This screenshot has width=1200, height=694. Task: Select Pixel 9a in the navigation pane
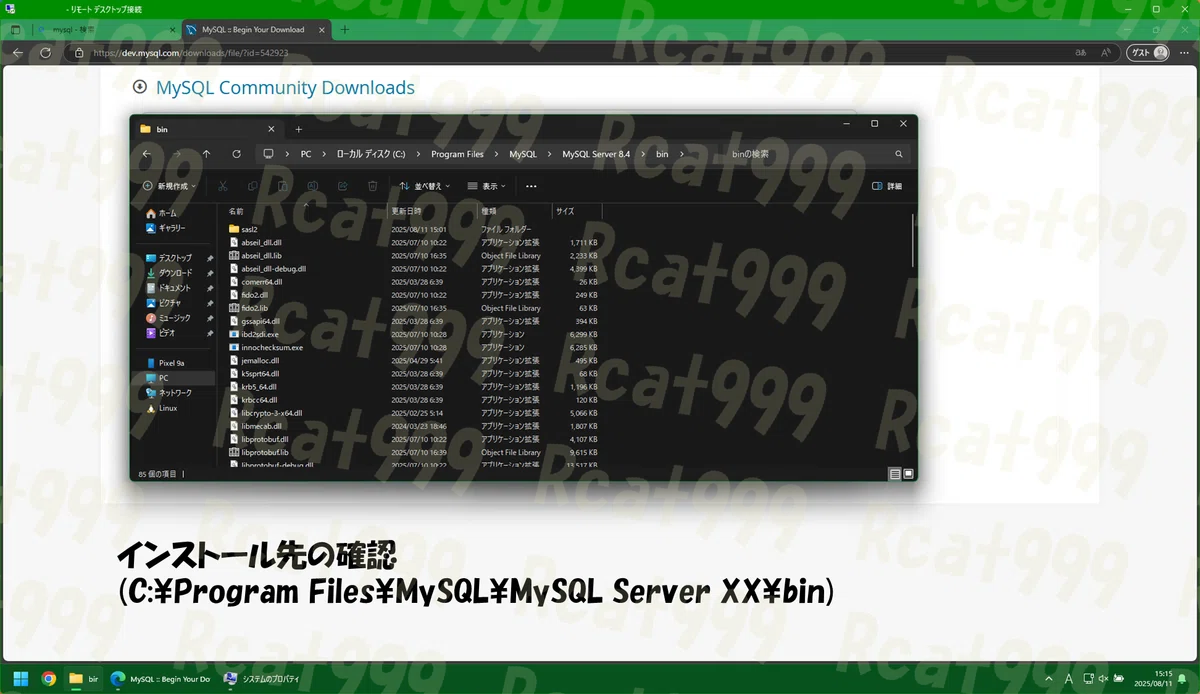(172, 363)
